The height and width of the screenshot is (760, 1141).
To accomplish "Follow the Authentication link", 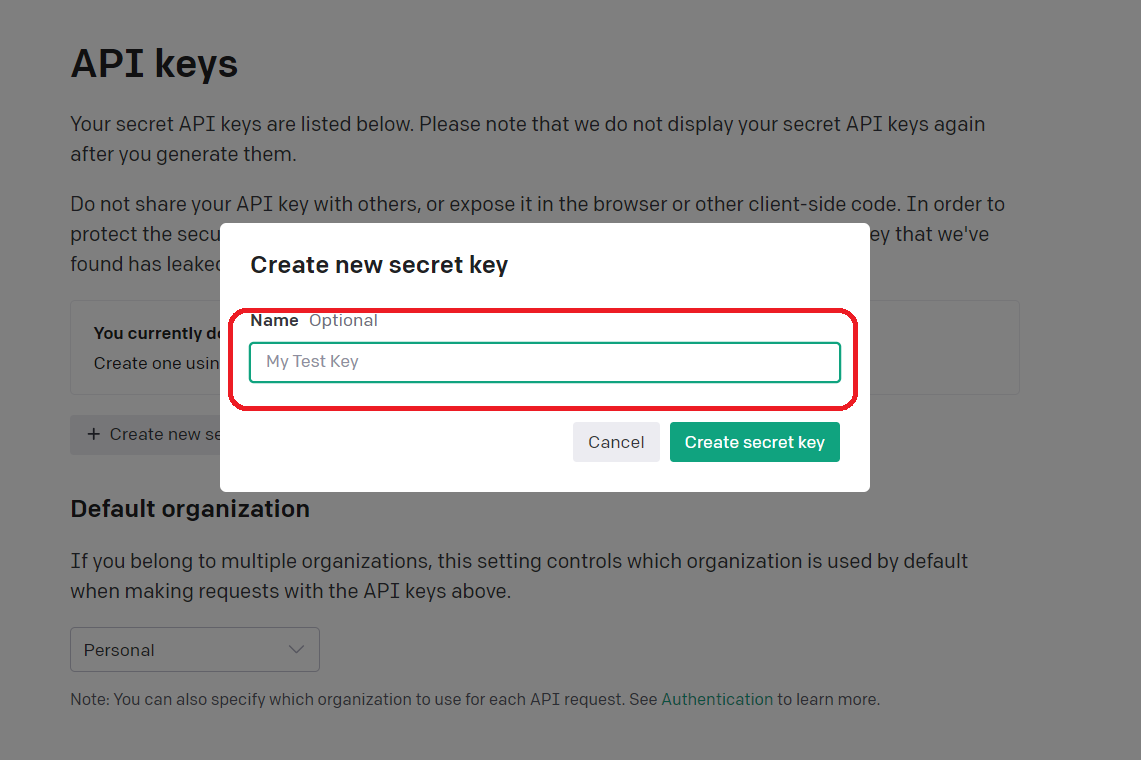I will (x=717, y=699).
